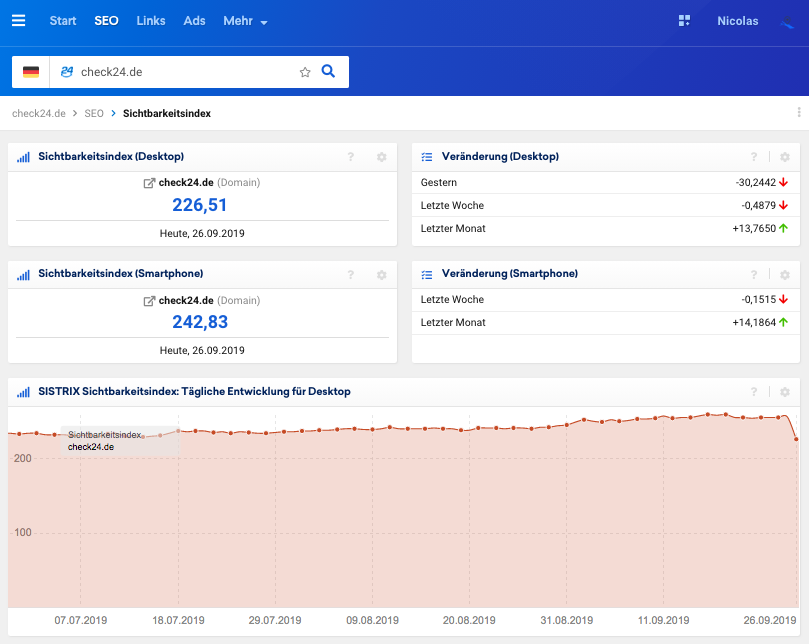The height and width of the screenshot is (644, 809).
Task: Open the dashboard grid icon
Action: [x=684, y=21]
